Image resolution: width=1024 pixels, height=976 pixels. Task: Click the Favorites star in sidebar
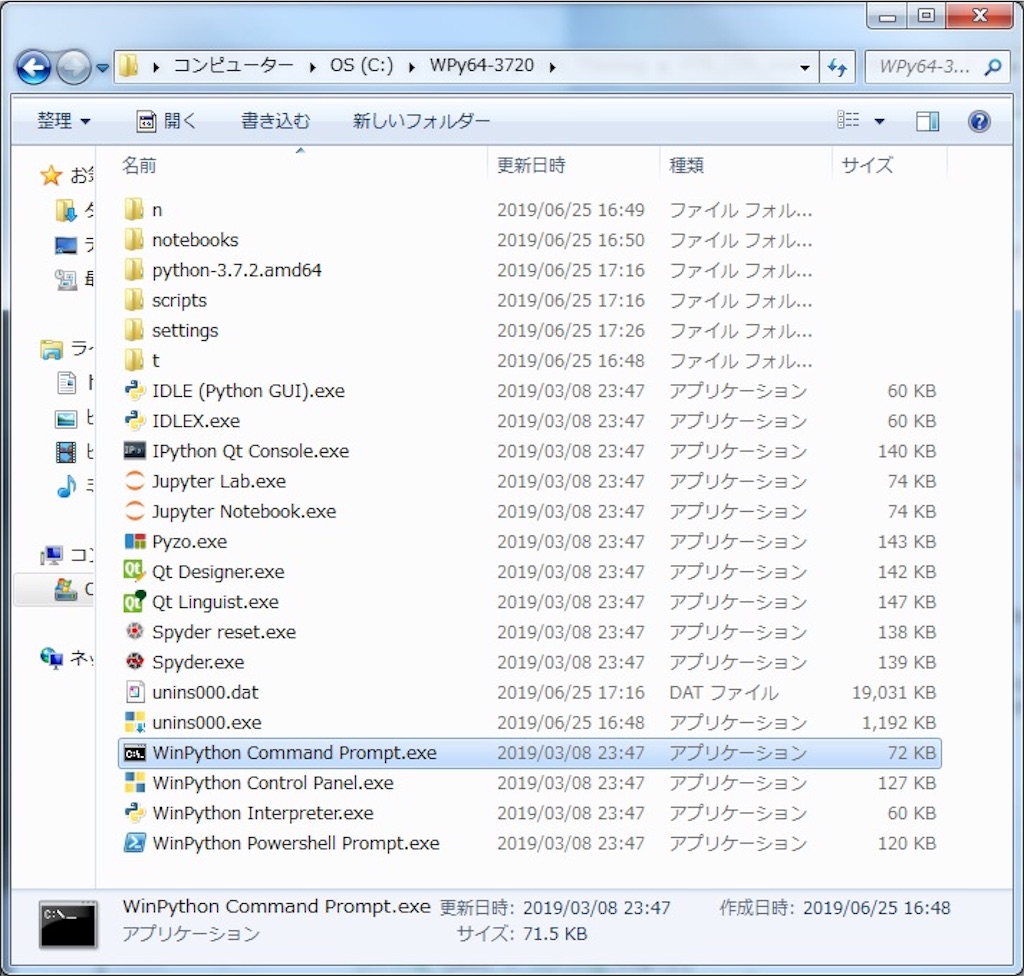[50, 175]
